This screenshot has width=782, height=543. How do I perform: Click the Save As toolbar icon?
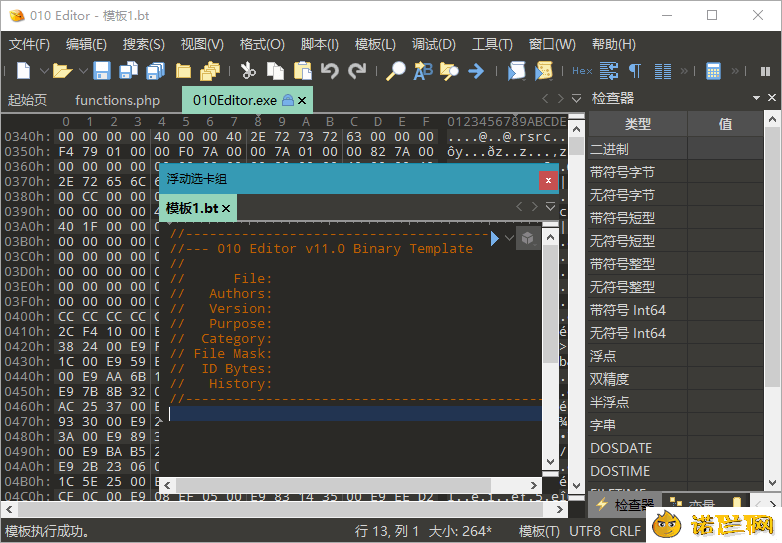[129, 71]
